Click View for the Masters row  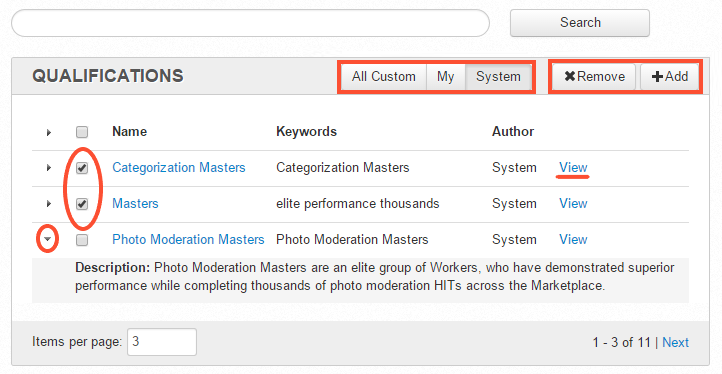(x=573, y=203)
